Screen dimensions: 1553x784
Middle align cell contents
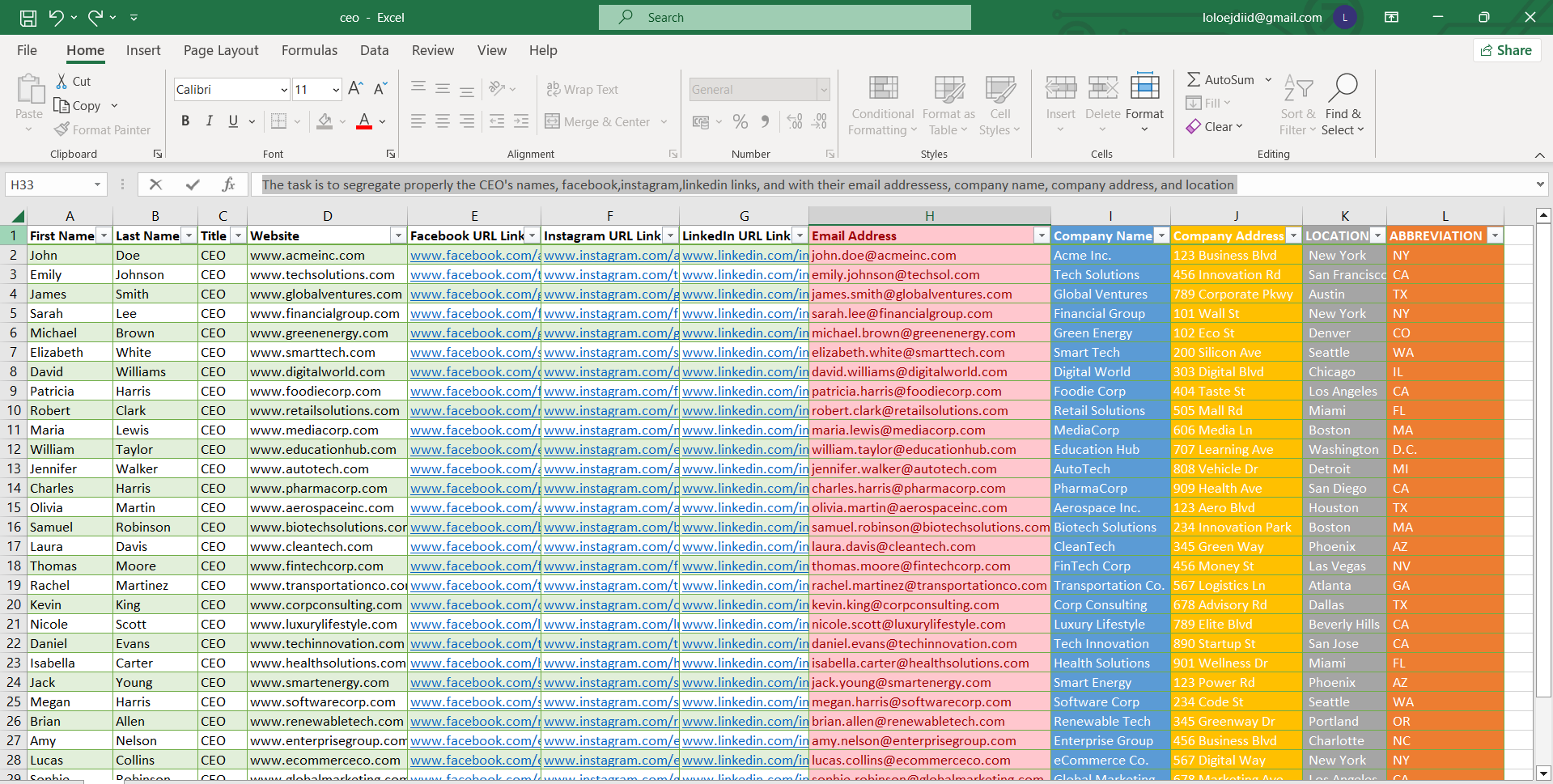tap(443, 89)
